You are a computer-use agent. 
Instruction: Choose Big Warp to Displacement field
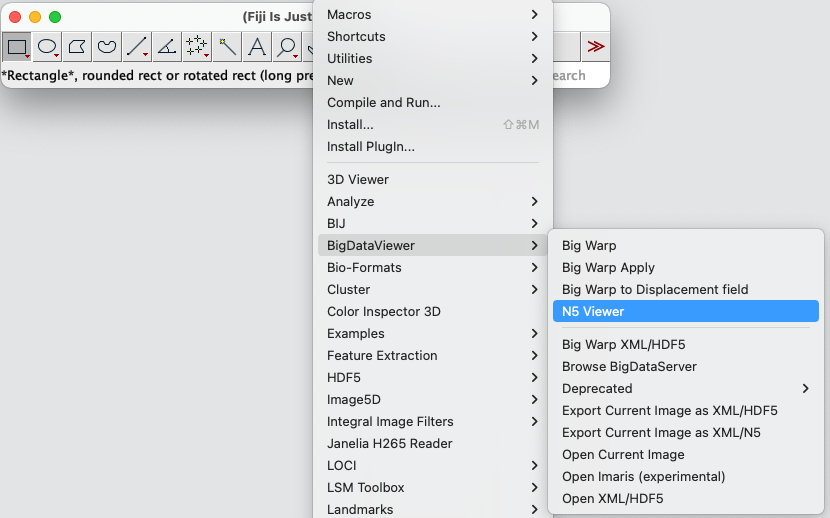click(685, 289)
